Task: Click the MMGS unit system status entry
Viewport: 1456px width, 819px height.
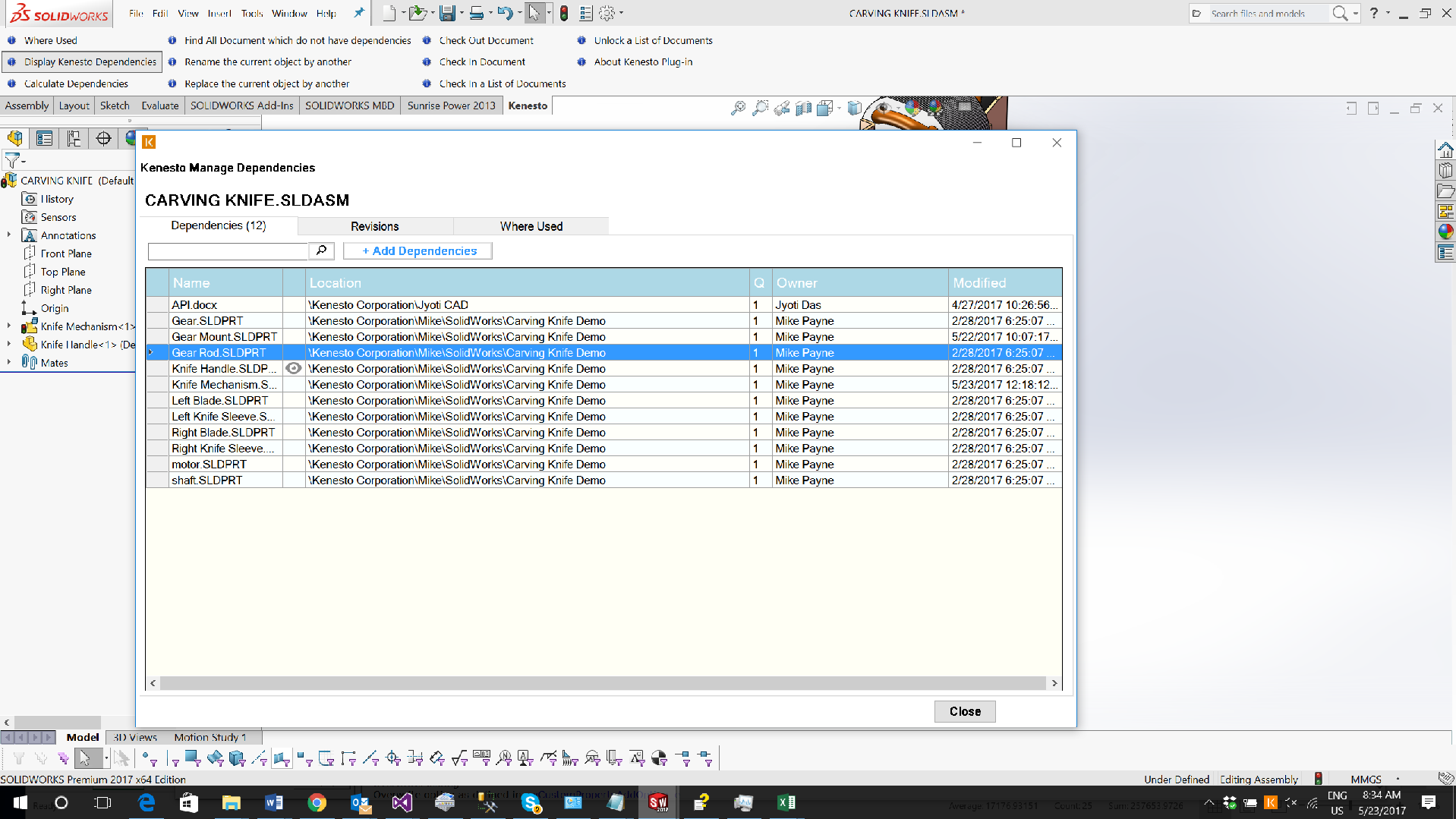Action: click(1366, 780)
